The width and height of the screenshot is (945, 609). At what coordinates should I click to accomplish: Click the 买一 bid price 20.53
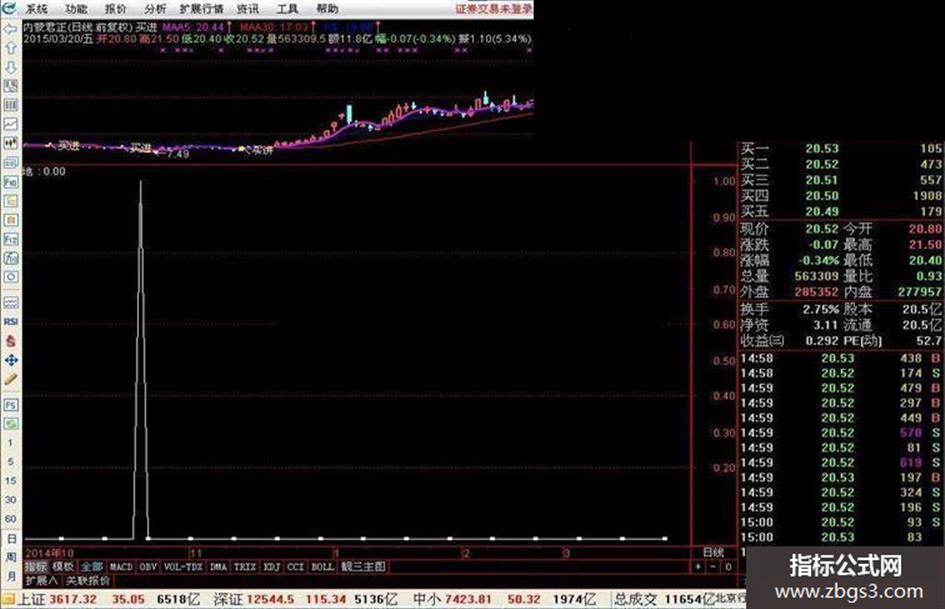[822, 148]
